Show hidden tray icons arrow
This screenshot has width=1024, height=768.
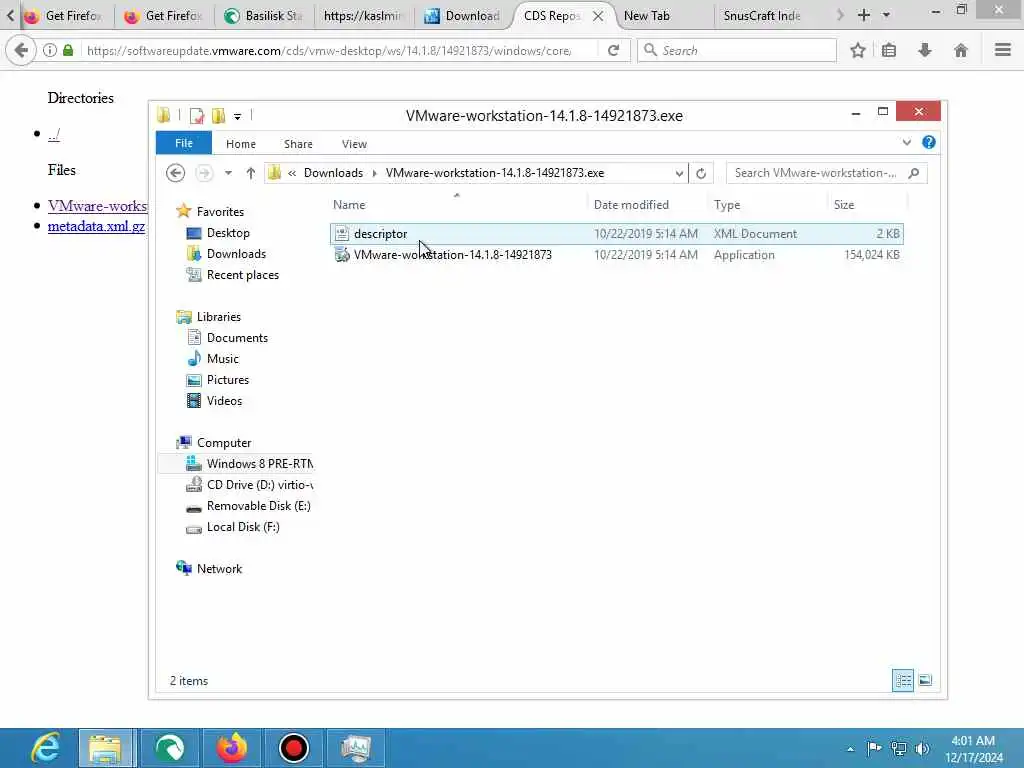tap(850, 749)
